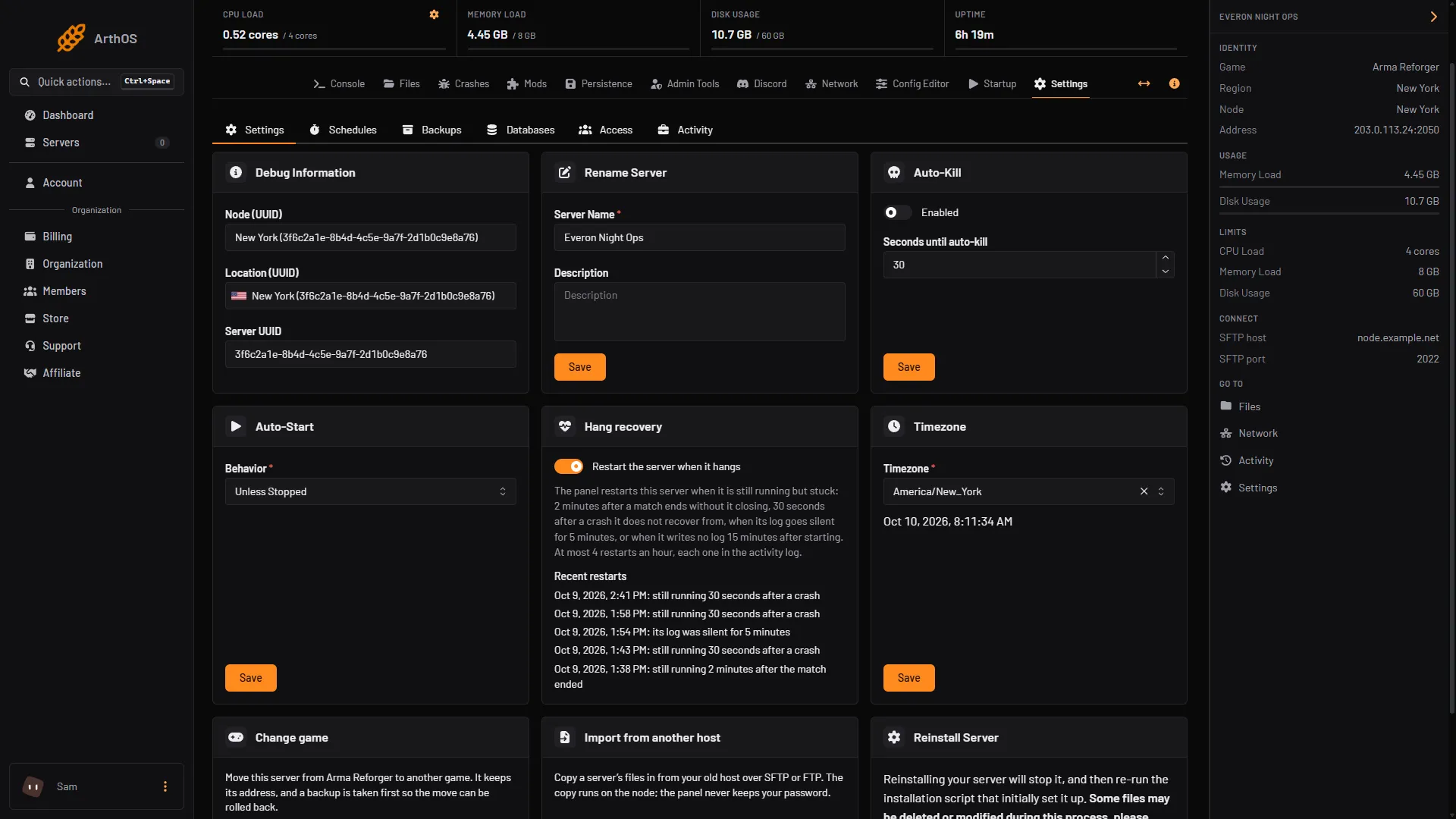Viewport: 1456px width, 819px height.
Task: Open the Config Editor tab
Action: point(912,83)
